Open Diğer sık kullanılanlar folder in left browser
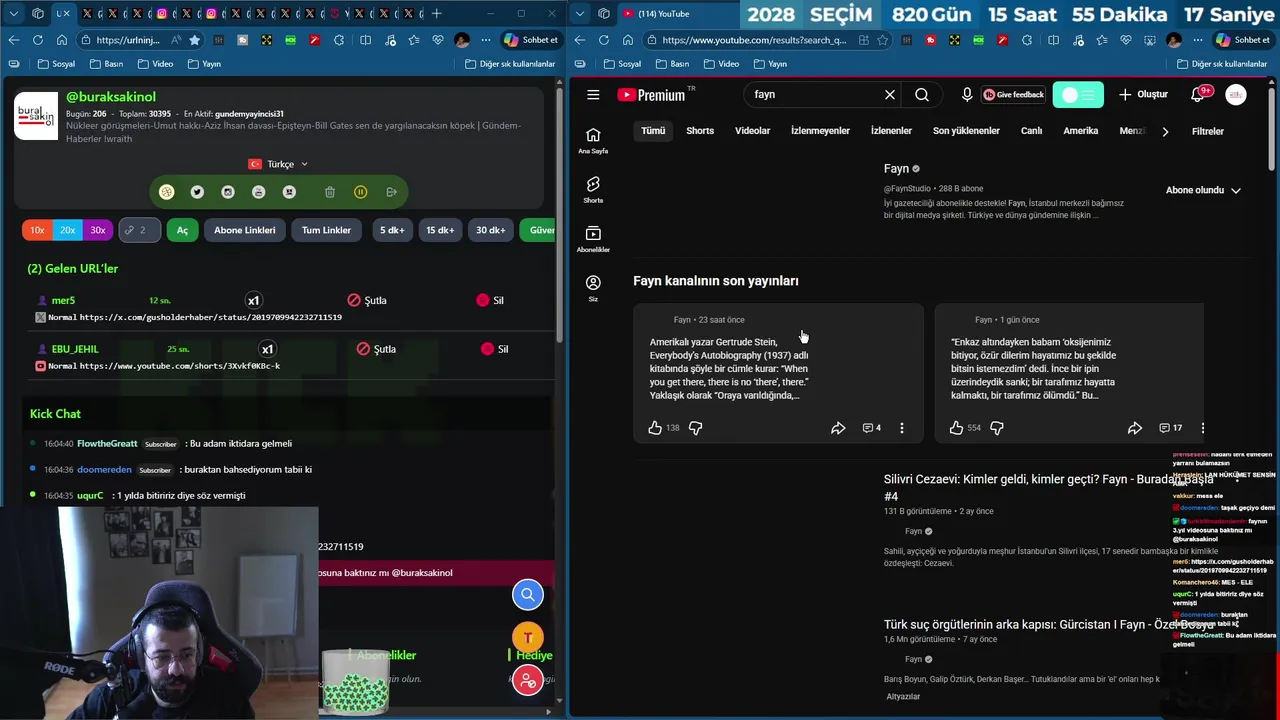 click(510, 64)
